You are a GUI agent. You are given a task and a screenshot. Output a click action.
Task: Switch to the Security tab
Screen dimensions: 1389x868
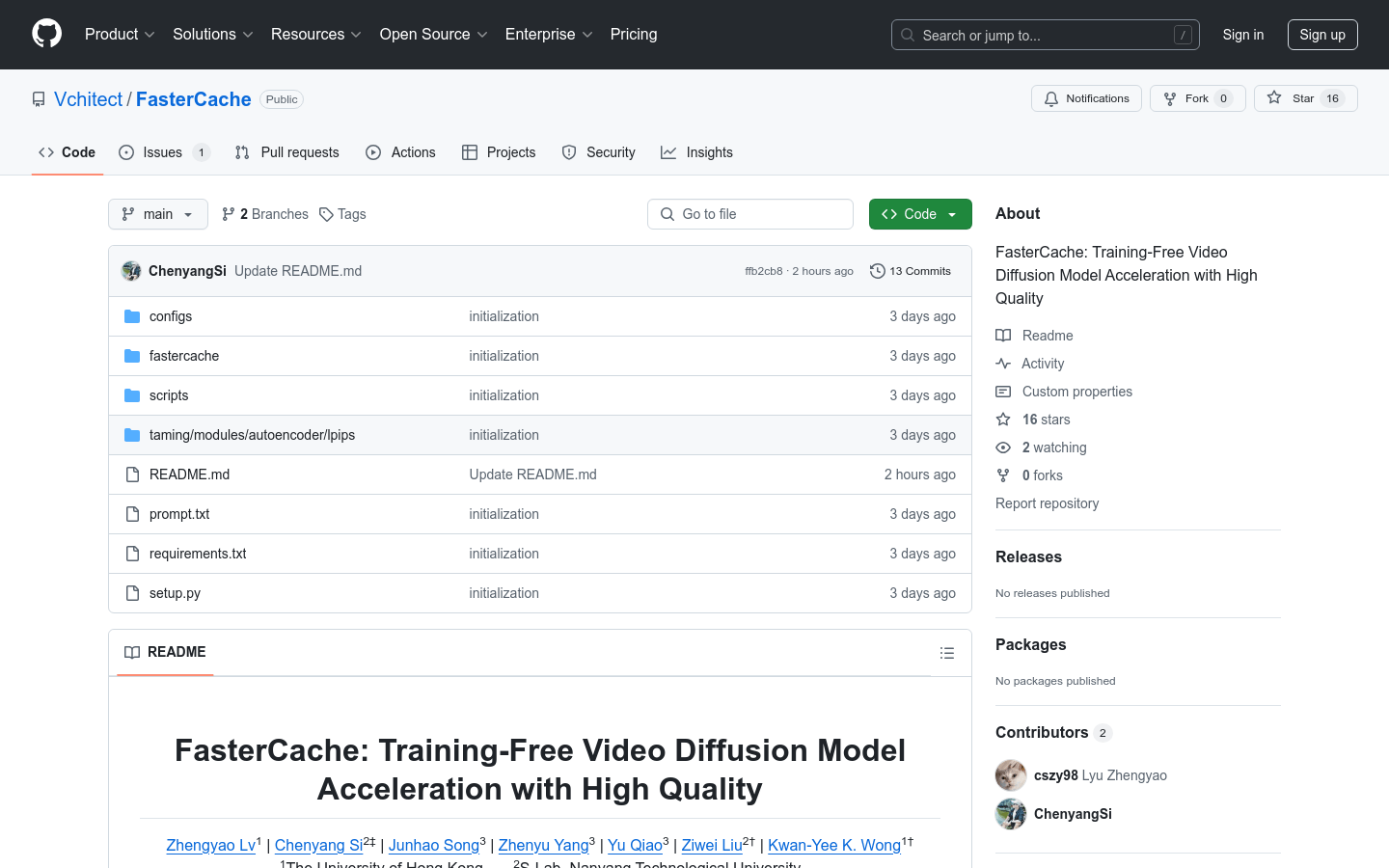click(x=599, y=152)
